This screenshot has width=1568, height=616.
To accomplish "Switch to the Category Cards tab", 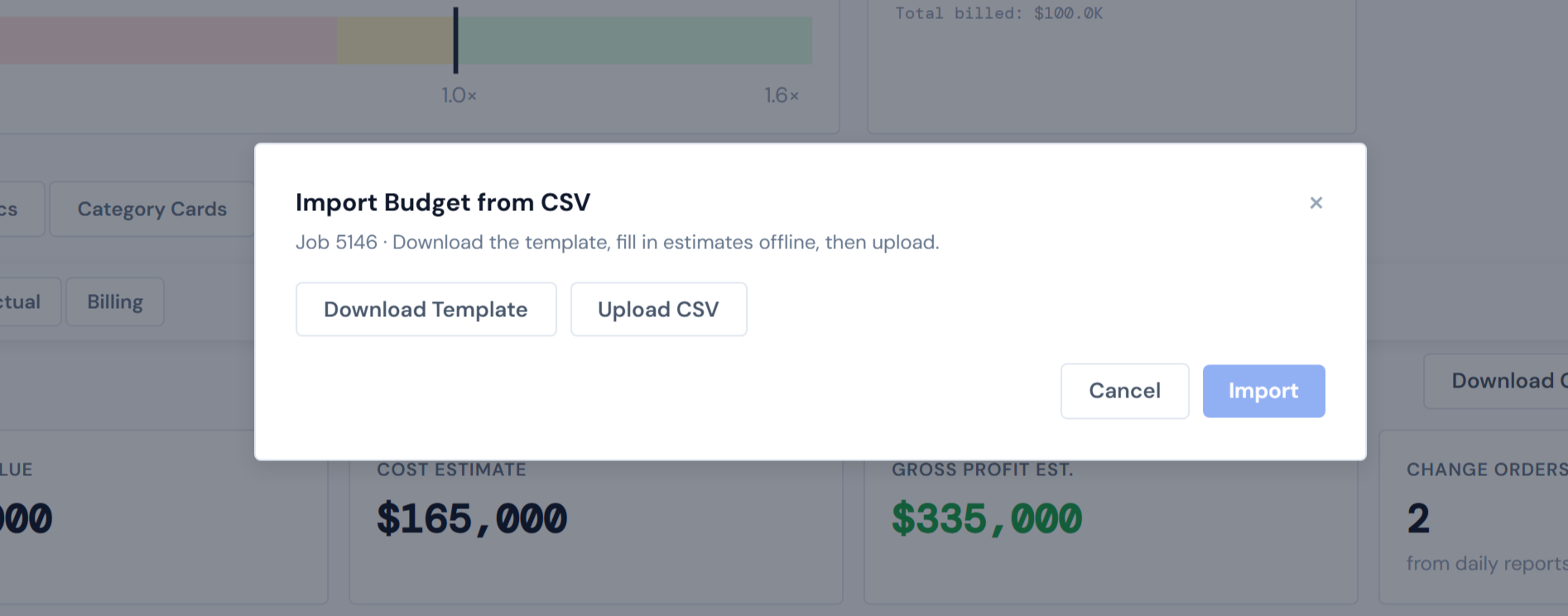I will (x=152, y=209).
